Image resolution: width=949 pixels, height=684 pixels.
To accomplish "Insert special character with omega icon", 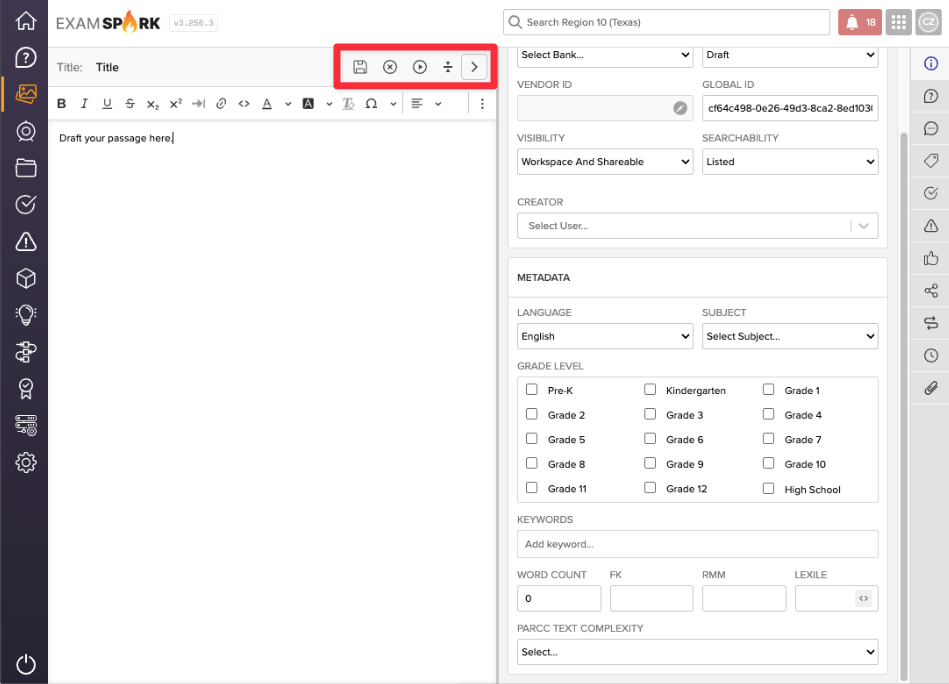I will [x=371, y=104].
